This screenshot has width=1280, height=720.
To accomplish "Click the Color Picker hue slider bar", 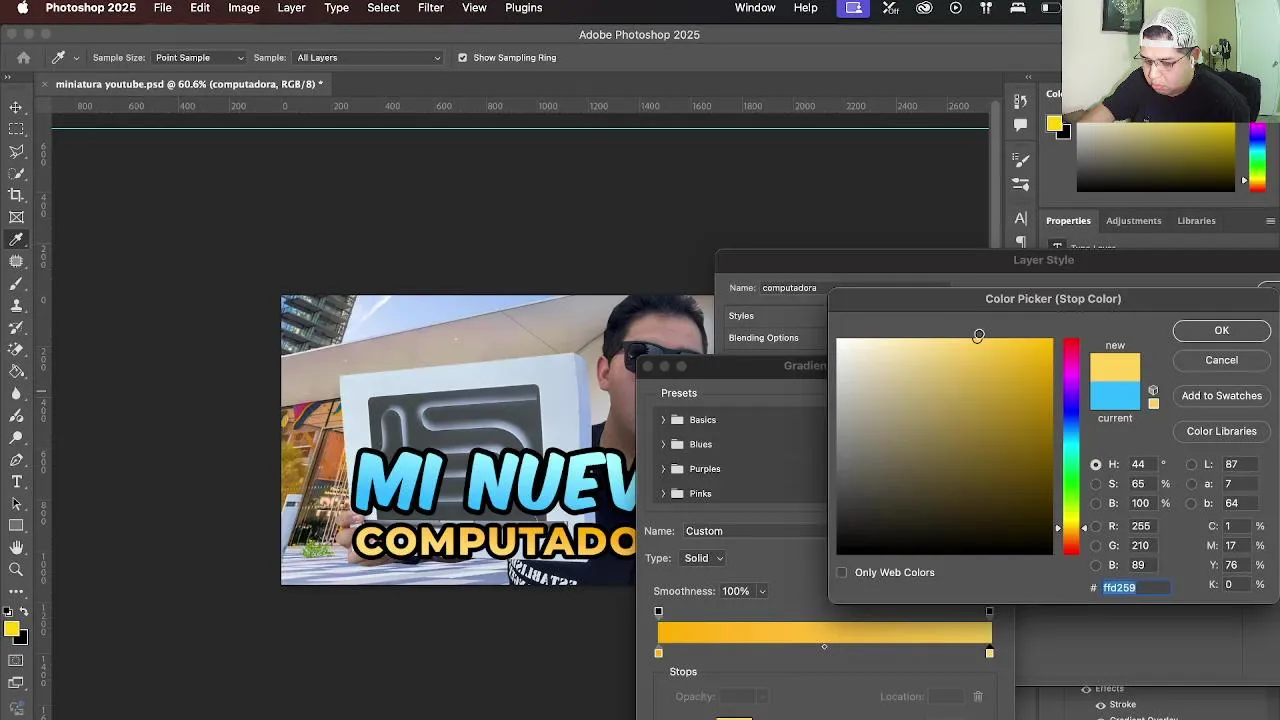I will [1071, 446].
